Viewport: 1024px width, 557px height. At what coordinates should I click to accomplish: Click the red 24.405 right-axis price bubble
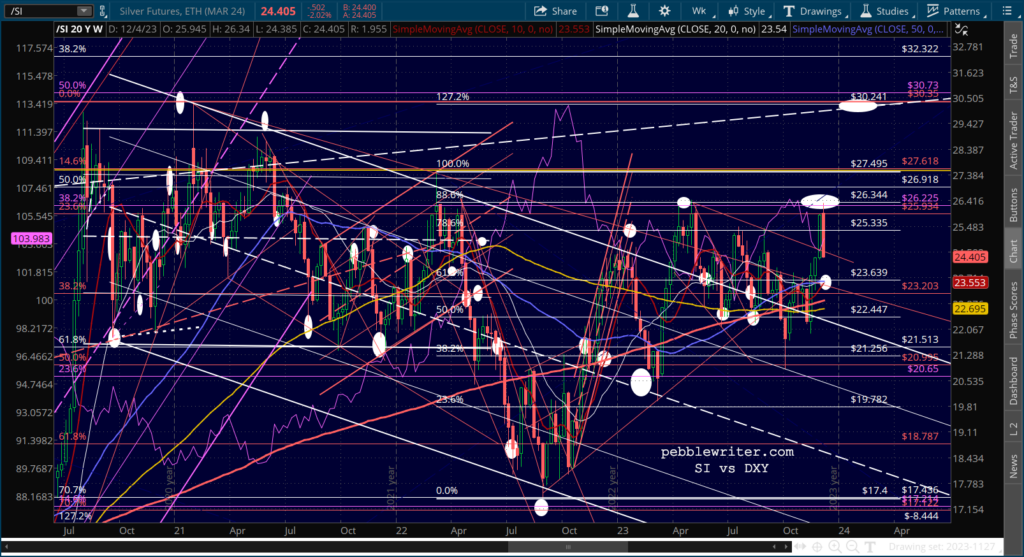point(970,257)
